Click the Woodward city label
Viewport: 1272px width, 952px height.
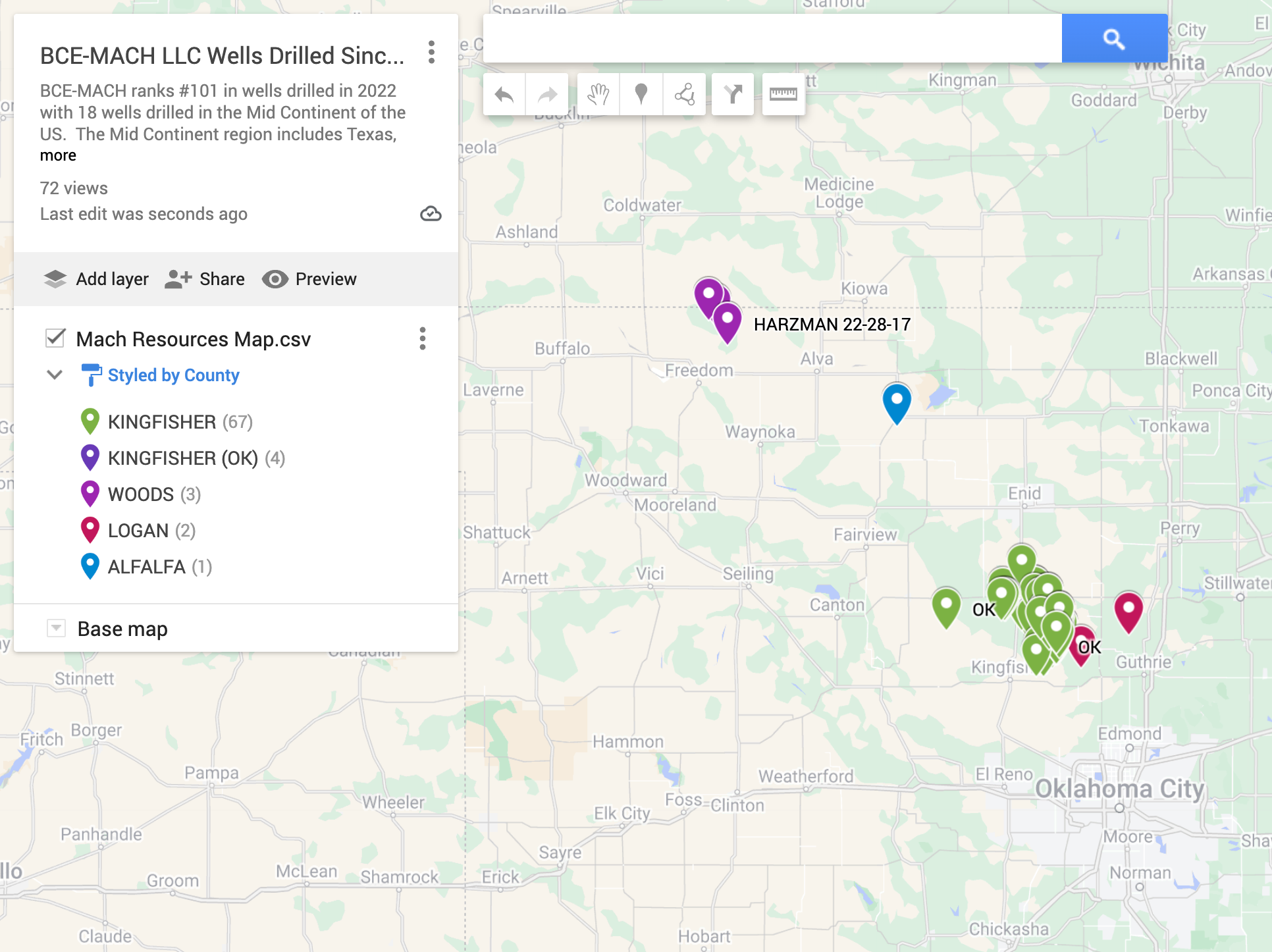[626, 480]
